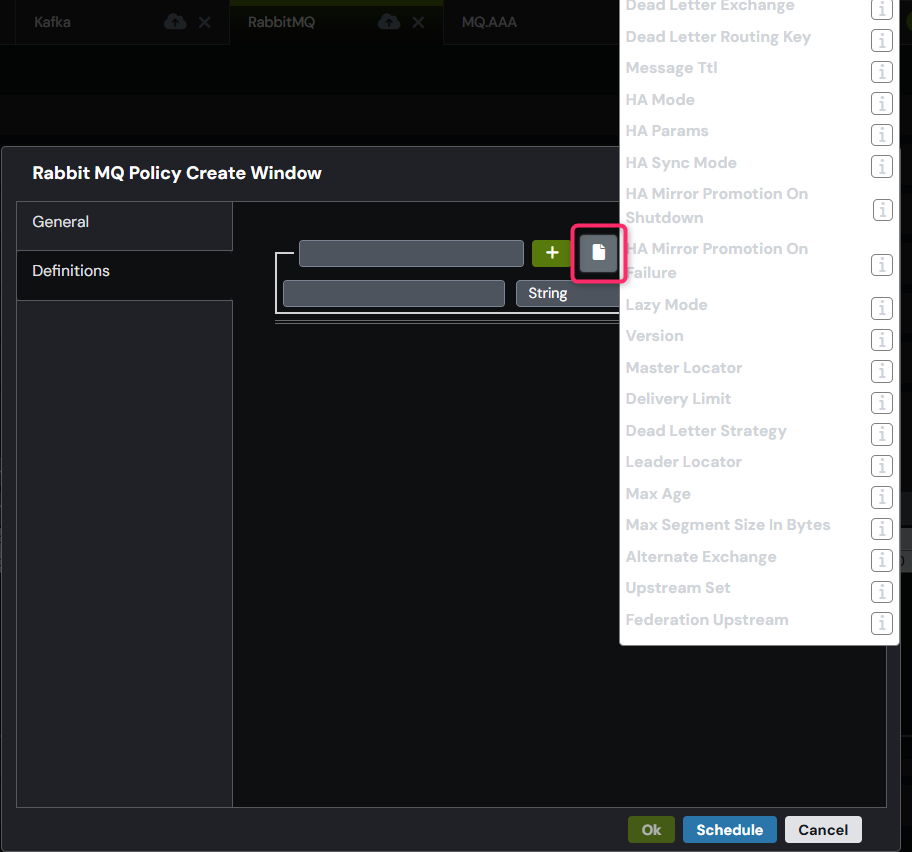Open info for Max Segment Size In Bytes
The image size is (912, 852).
(x=882, y=529)
